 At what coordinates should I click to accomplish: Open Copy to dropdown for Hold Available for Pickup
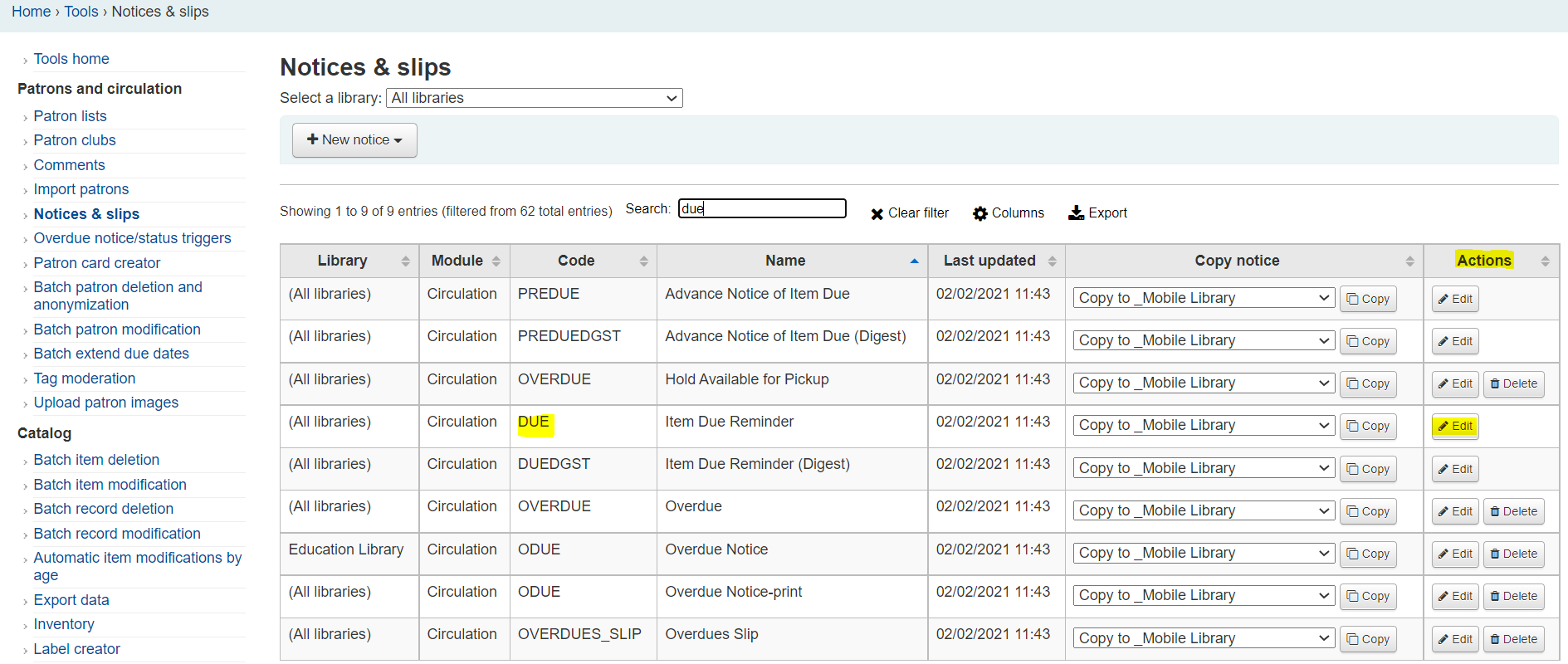1204,383
